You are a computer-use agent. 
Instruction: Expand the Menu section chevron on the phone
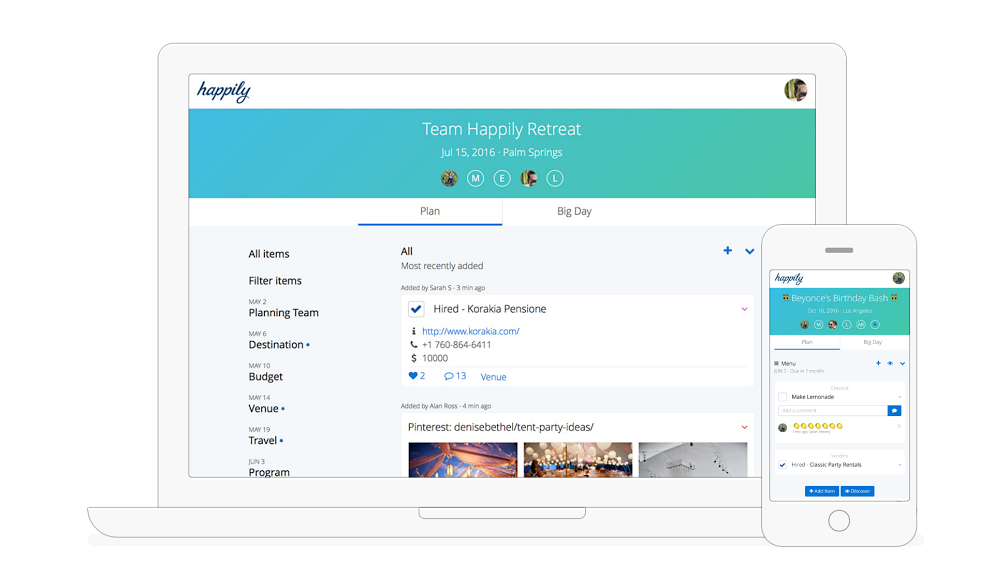[x=903, y=363]
